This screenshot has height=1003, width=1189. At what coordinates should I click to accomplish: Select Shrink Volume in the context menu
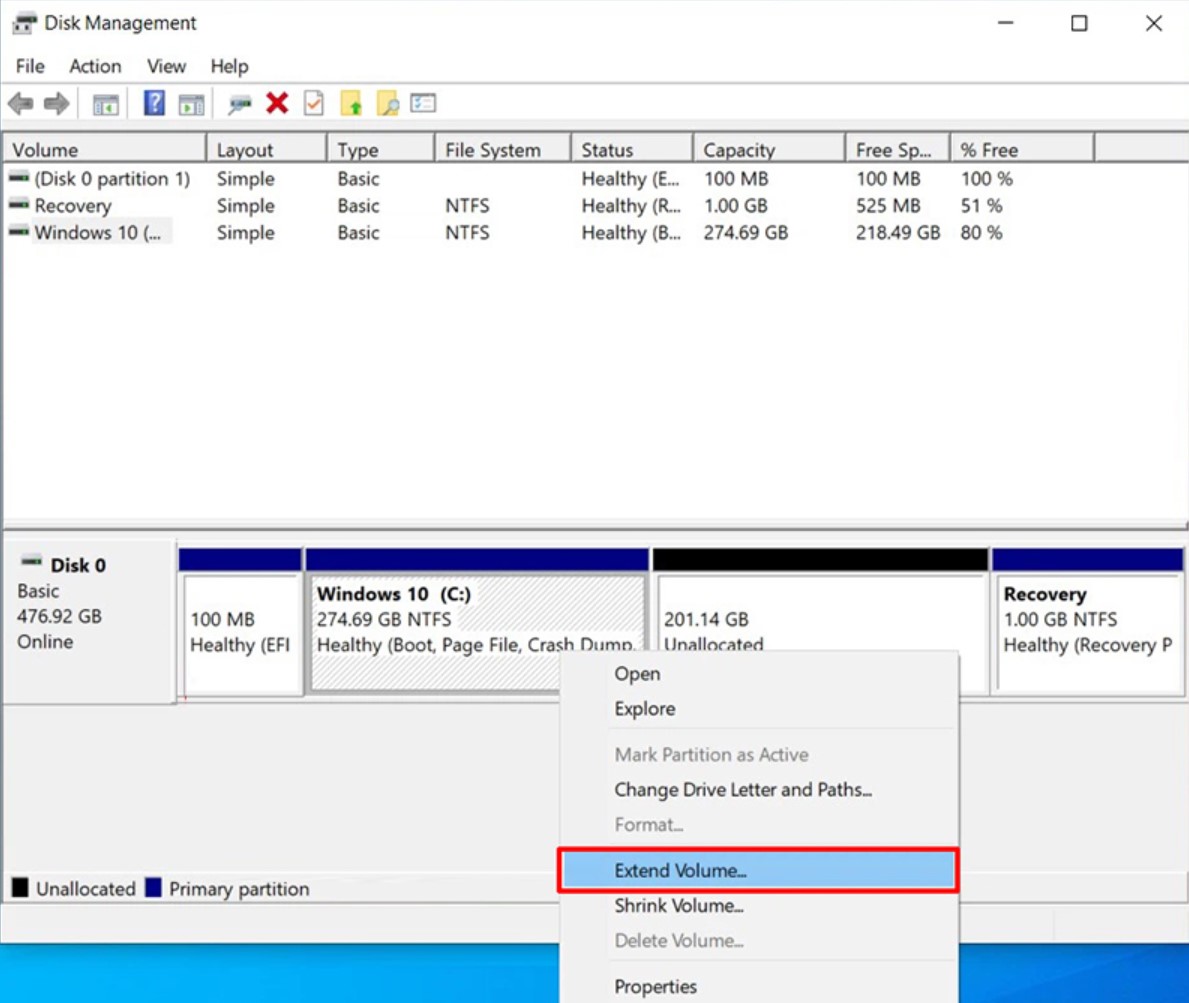click(680, 905)
